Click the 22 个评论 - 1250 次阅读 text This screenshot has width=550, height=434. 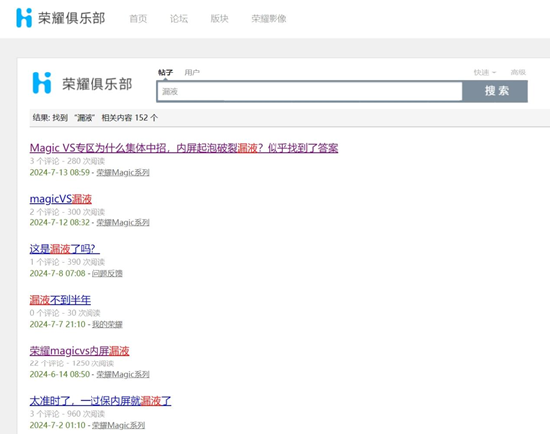tap(72, 363)
